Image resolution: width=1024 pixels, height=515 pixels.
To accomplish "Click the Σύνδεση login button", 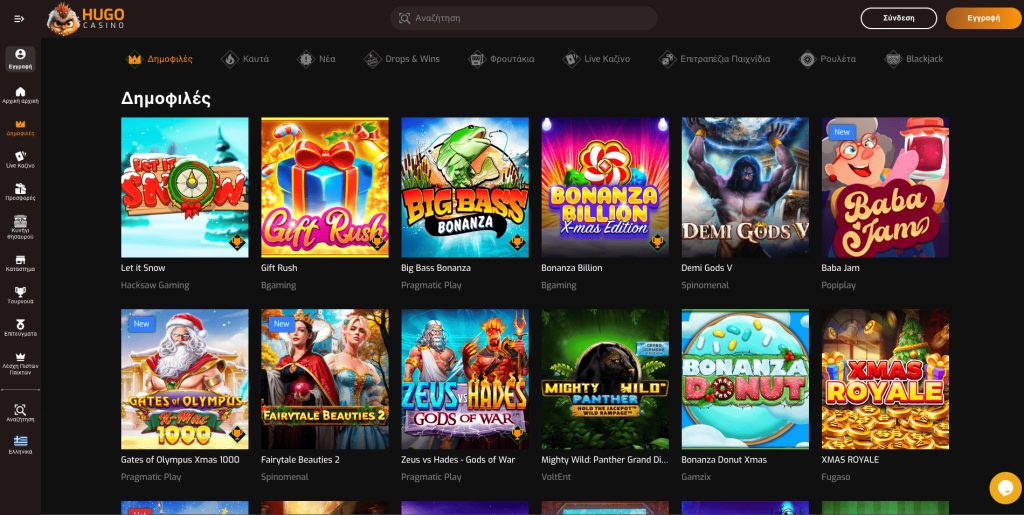I will pos(898,18).
